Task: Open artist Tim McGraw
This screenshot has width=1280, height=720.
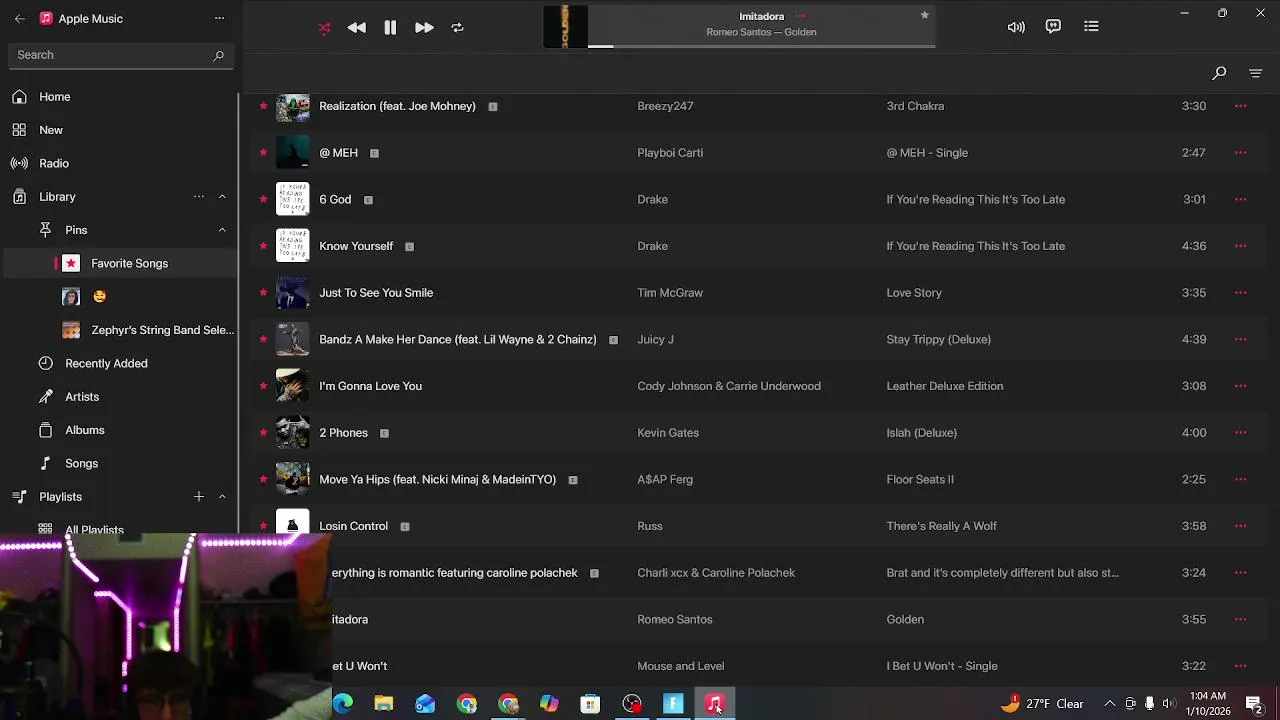Action: (670, 293)
